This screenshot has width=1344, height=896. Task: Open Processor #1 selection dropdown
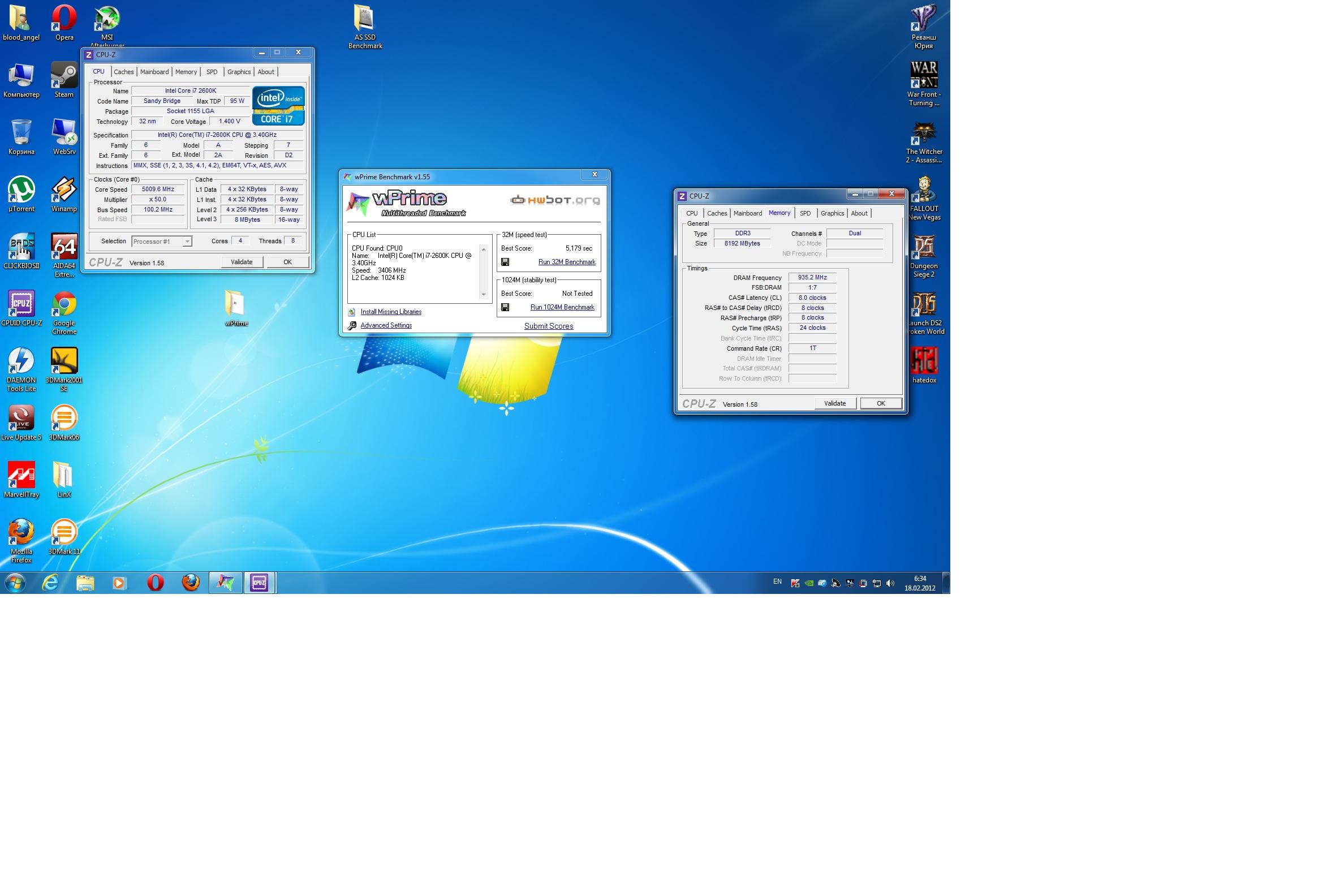pos(162,242)
